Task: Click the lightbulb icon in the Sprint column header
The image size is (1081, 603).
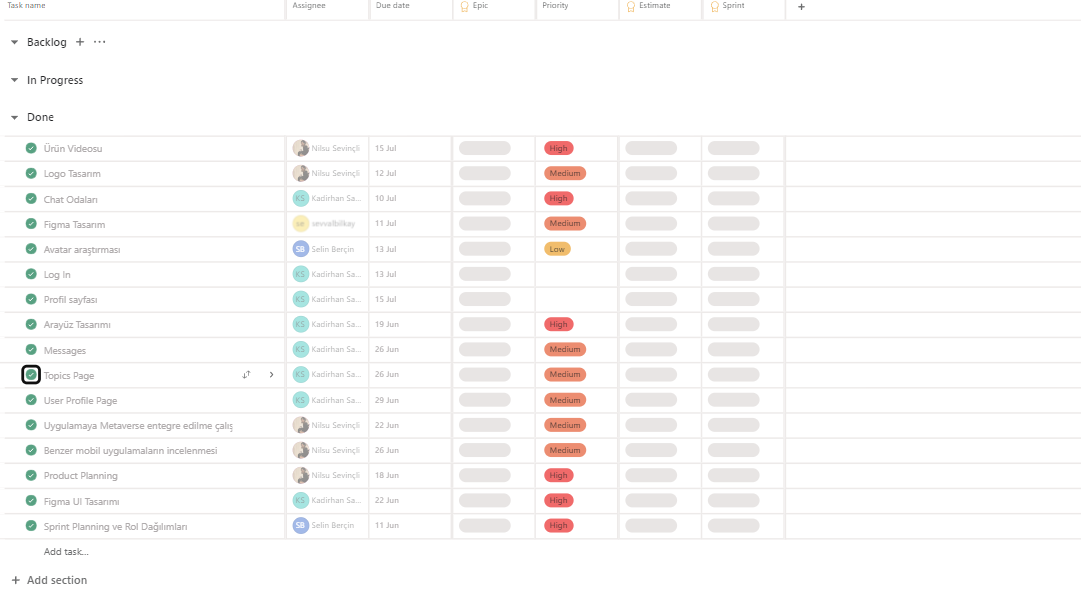Action: (714, 8)
